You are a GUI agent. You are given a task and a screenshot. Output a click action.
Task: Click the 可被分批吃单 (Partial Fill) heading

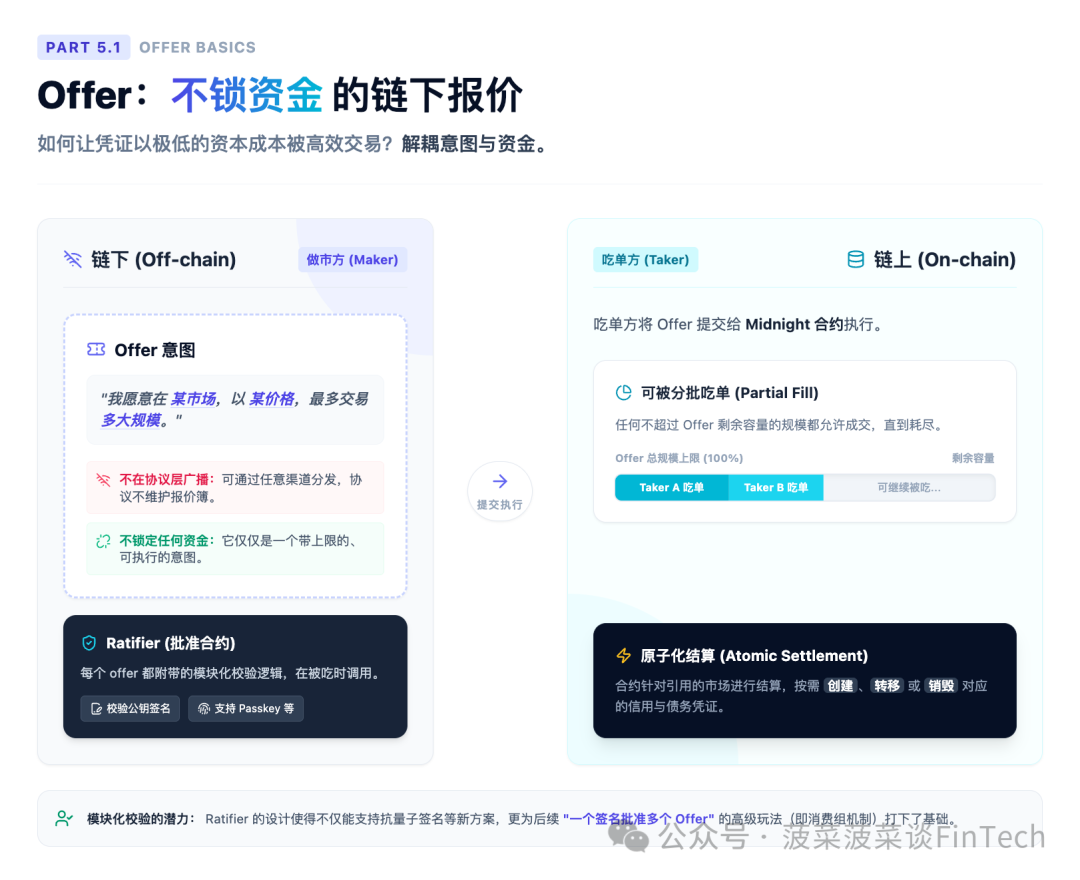point(730,392)
